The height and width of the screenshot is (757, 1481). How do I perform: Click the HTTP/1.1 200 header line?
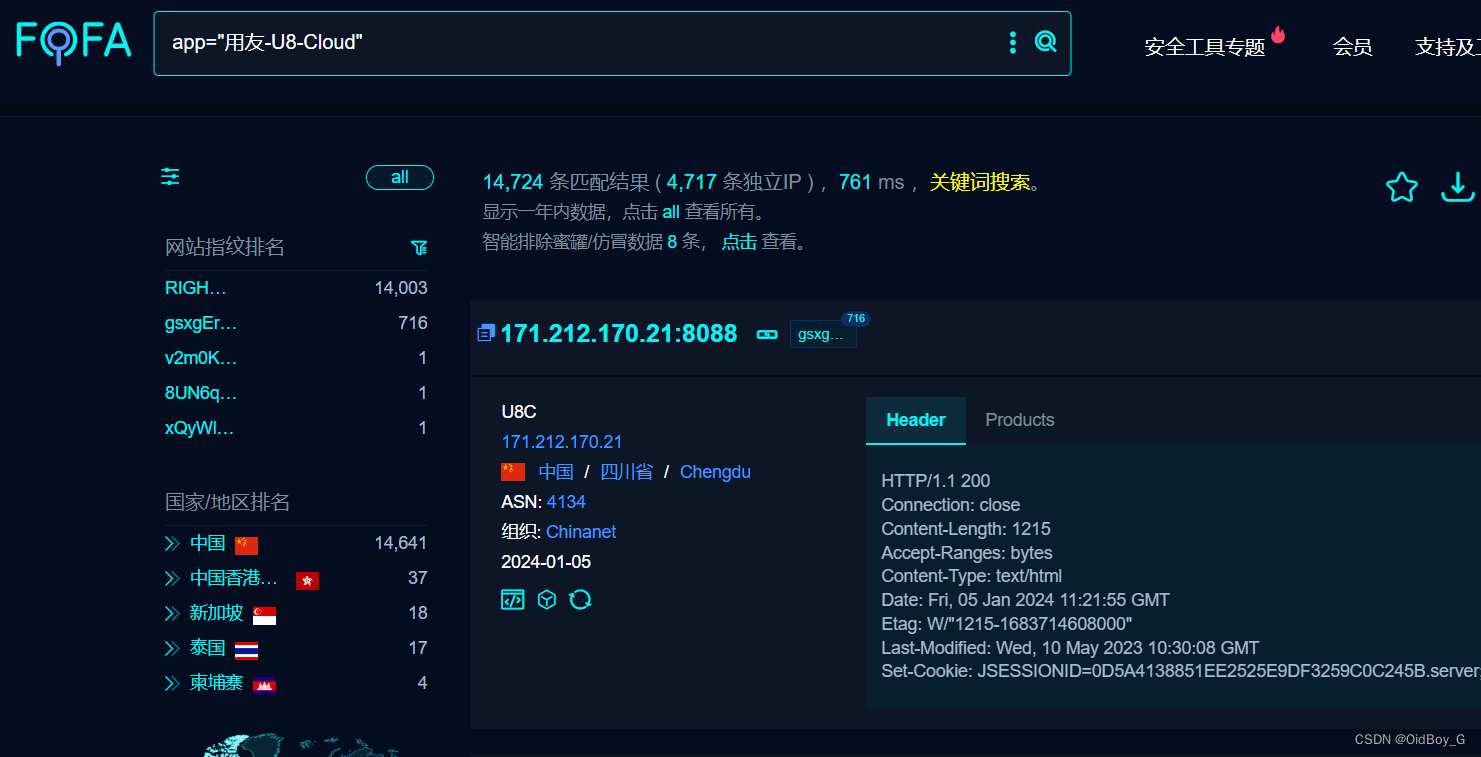[x=936, y=481]
